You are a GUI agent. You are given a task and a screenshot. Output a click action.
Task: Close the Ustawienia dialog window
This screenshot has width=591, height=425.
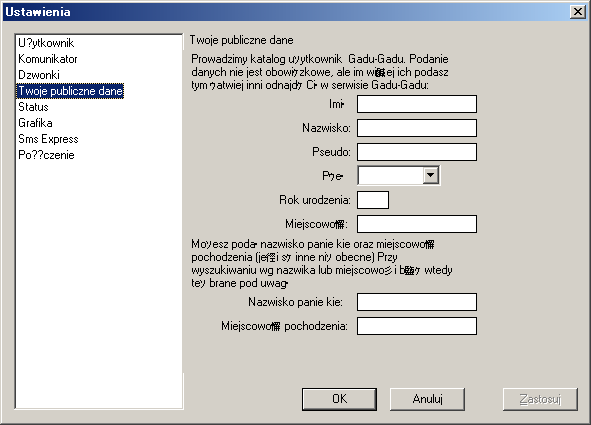click(578, 12)
